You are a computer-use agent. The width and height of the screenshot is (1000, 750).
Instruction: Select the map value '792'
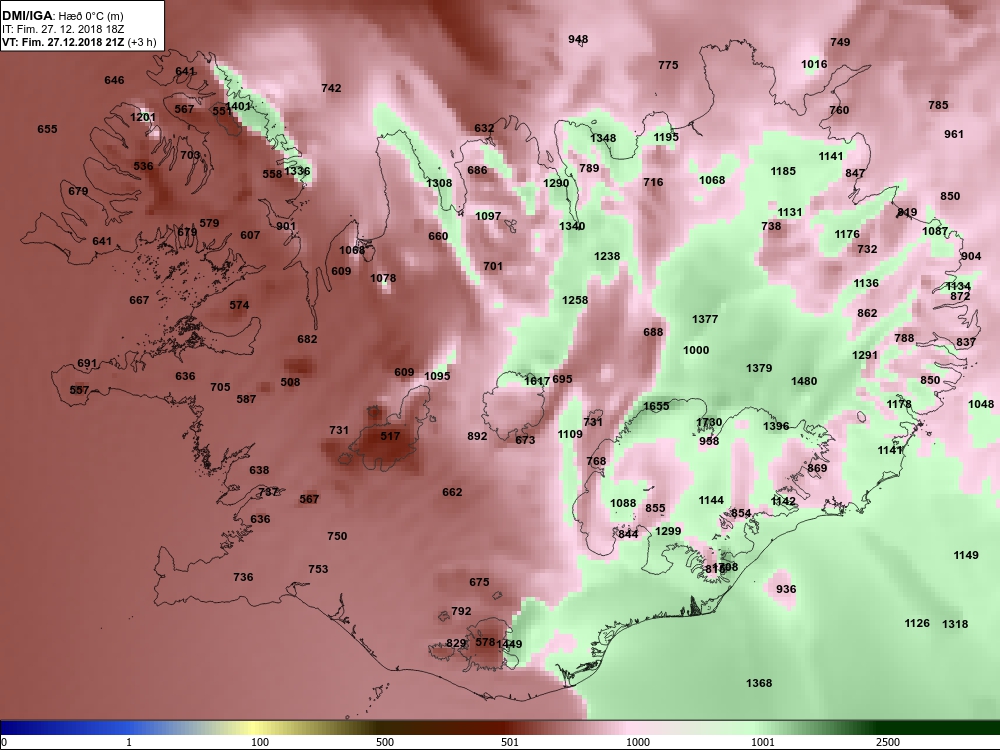coord(461,611)
